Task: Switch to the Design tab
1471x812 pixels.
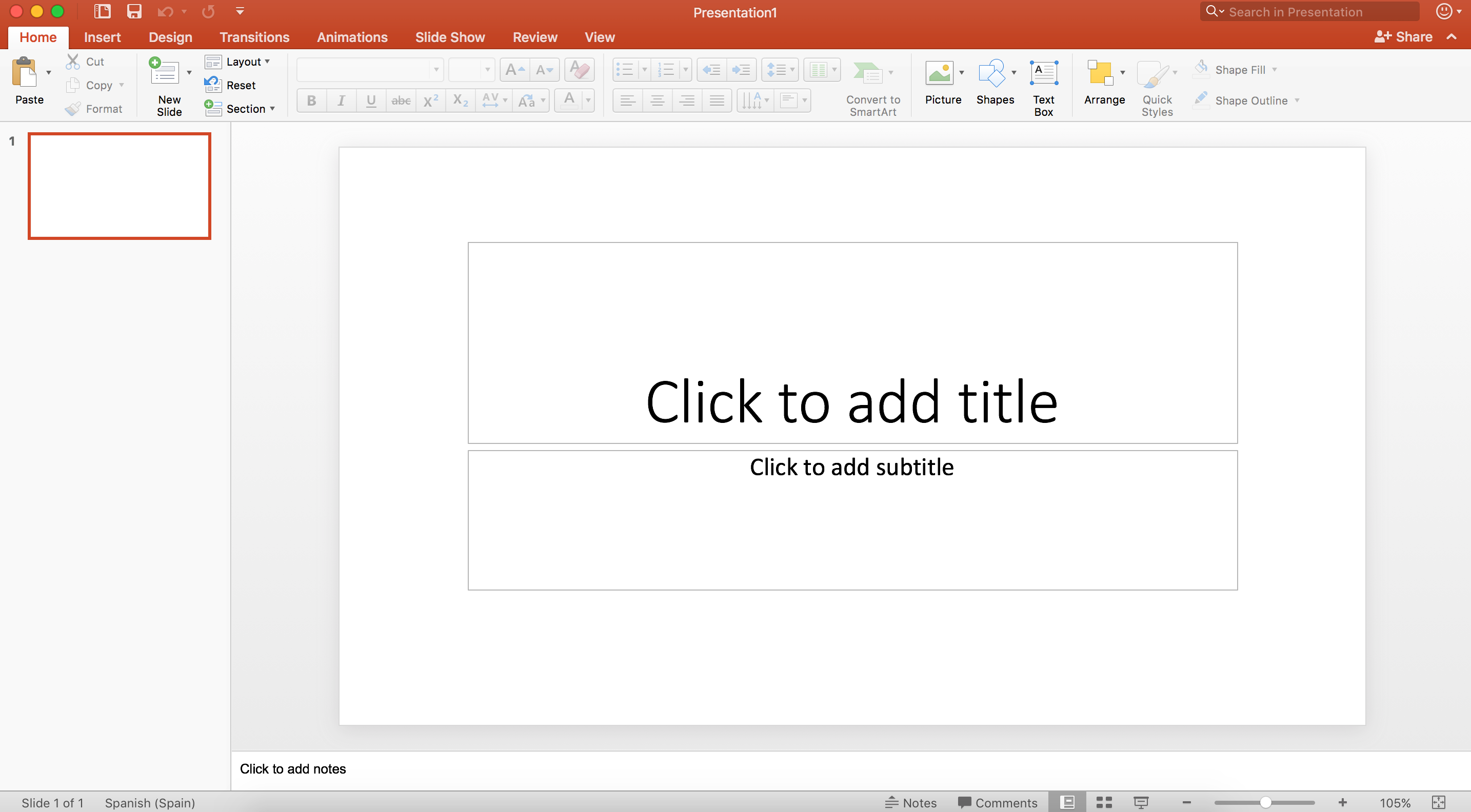Action: tap(170, 37)
